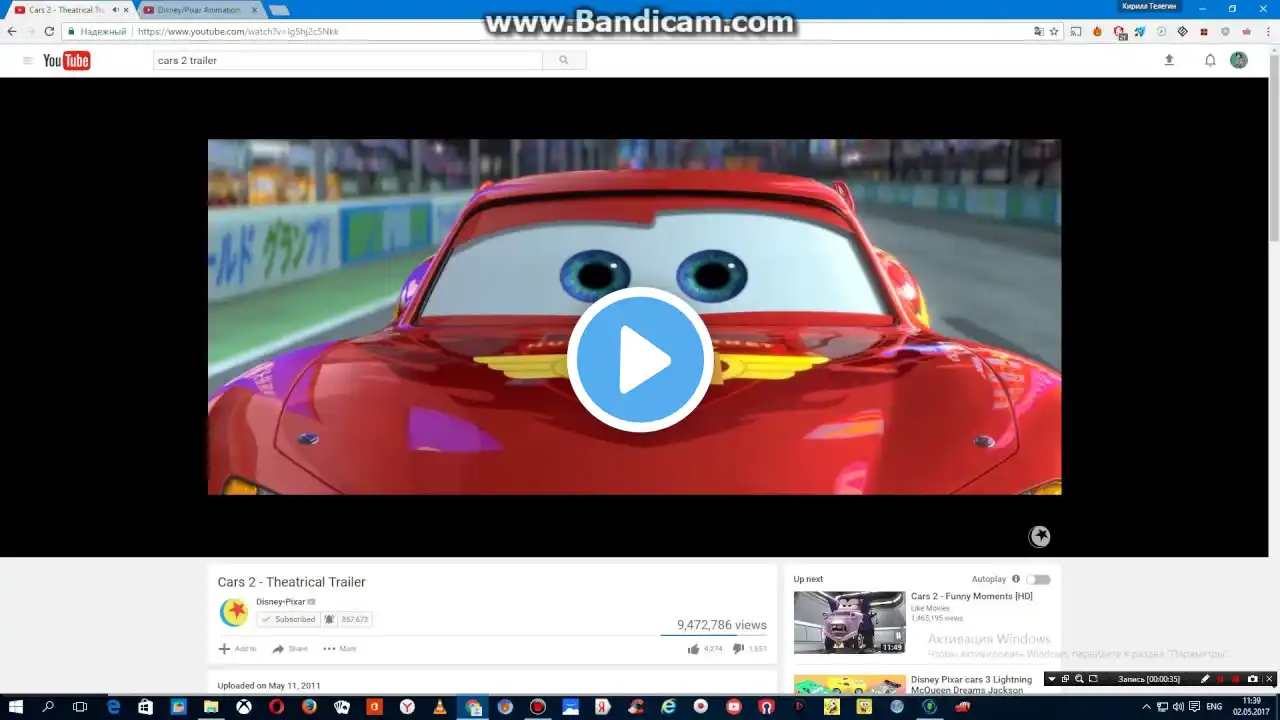
Task: Click the '9,472,786 views' count
Action: [721, 625]
